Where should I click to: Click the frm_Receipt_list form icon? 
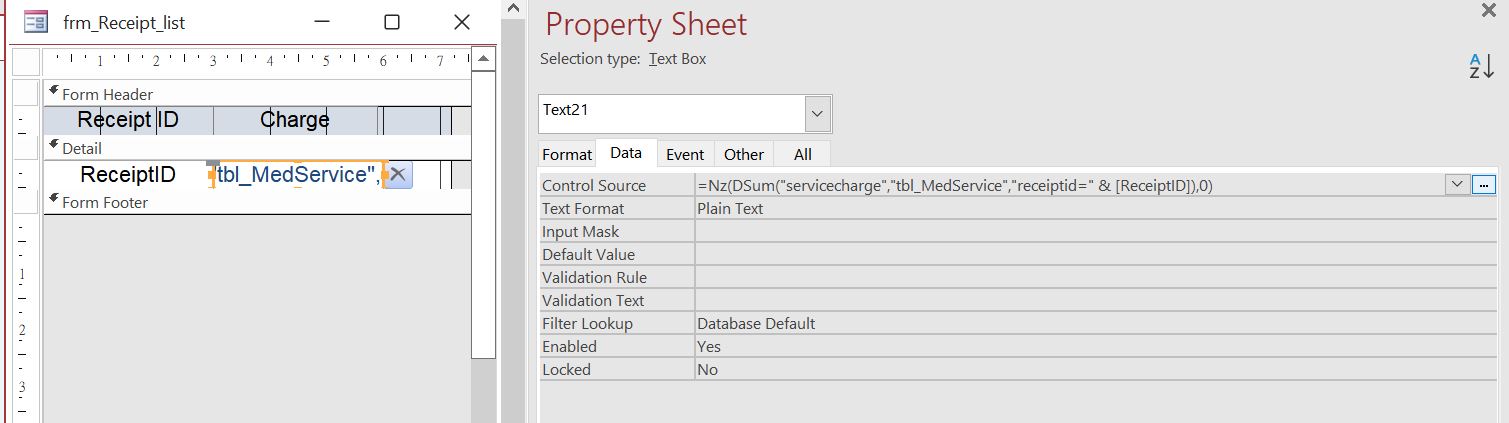click(x=36, y=22)
